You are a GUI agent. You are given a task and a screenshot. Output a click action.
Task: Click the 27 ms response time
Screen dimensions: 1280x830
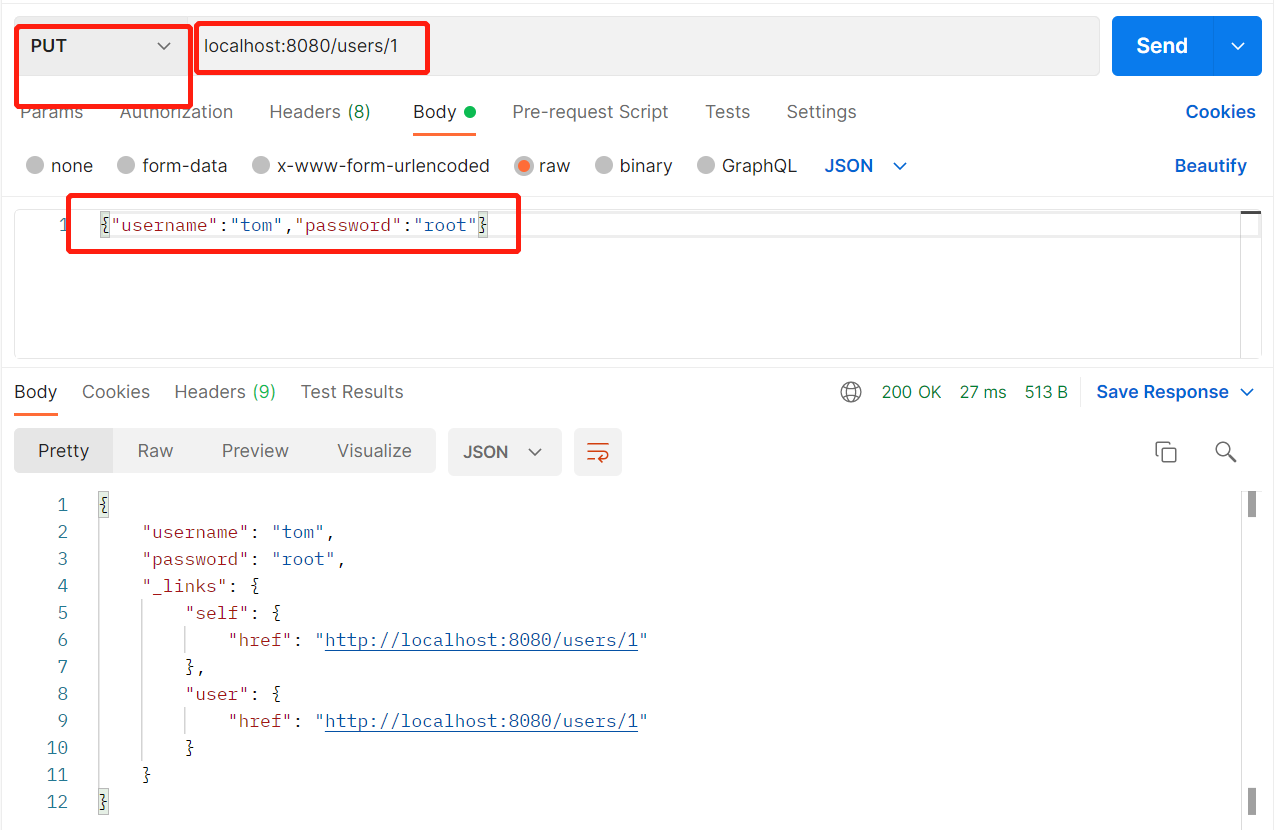tap(983, 392)
